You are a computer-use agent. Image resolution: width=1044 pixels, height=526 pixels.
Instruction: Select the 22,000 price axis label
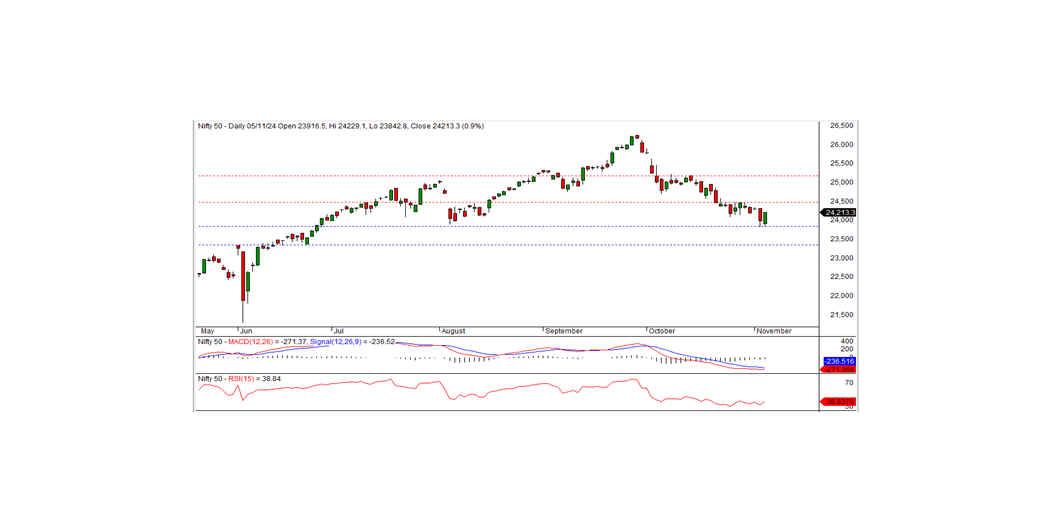[842, 296]
